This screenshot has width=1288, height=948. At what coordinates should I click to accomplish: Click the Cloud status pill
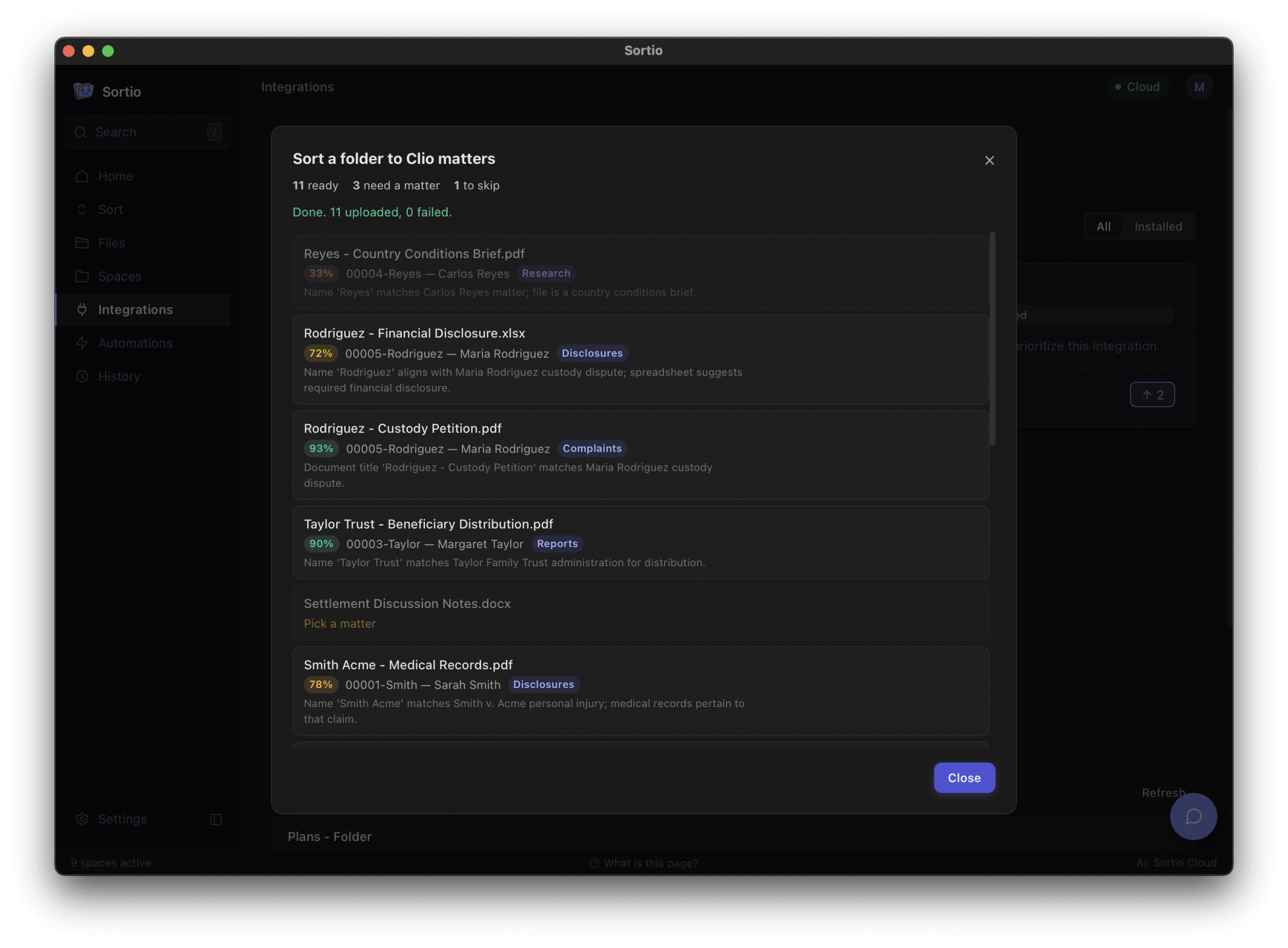pyautogui.click(x=1137, y=87)
